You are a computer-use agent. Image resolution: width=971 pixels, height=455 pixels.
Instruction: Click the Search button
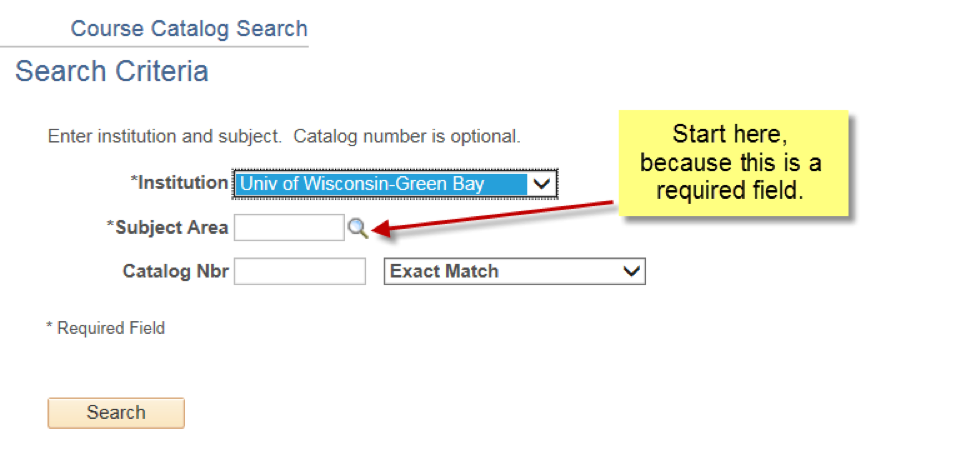click(x=116, y=413)
